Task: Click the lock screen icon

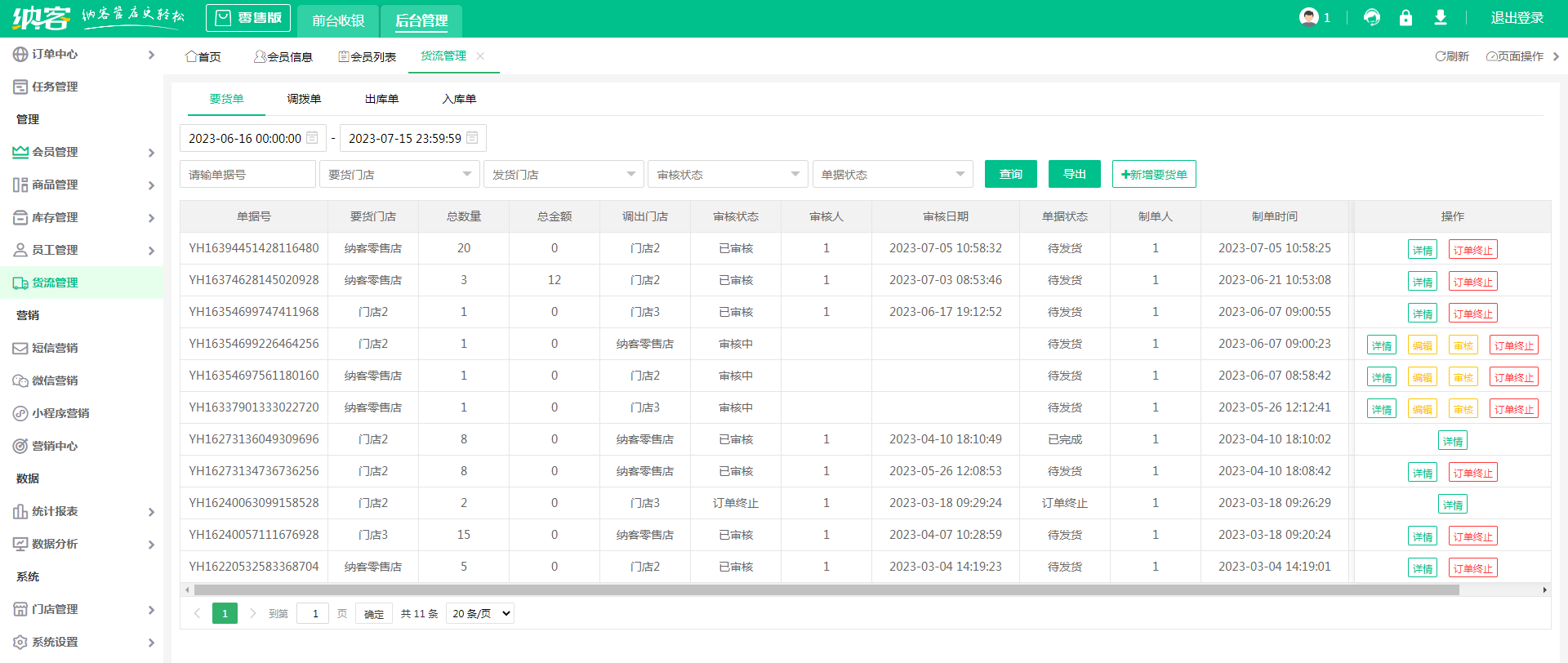Action: [x=1405, y=17]
